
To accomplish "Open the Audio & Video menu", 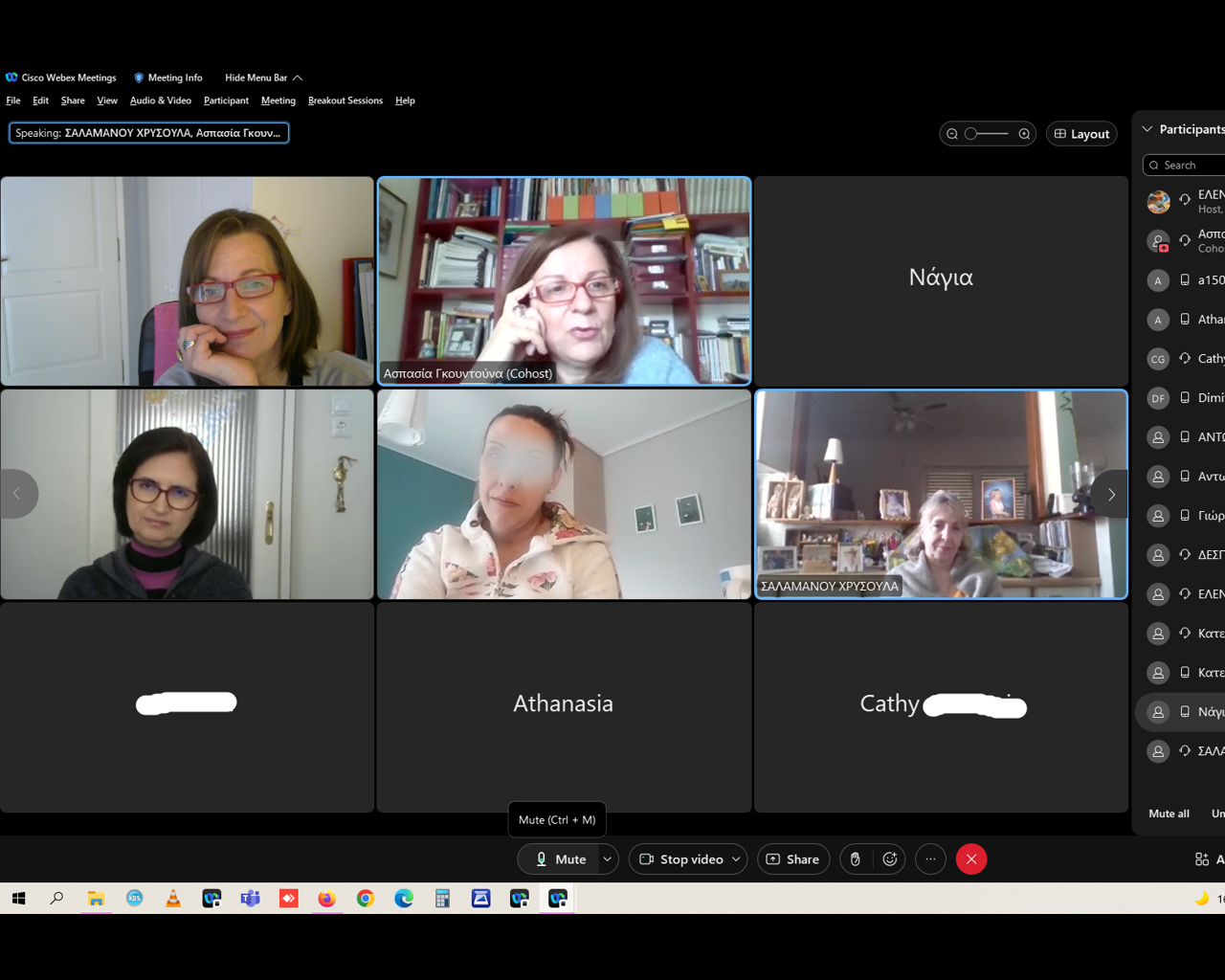I will click(x=161, y=100).
